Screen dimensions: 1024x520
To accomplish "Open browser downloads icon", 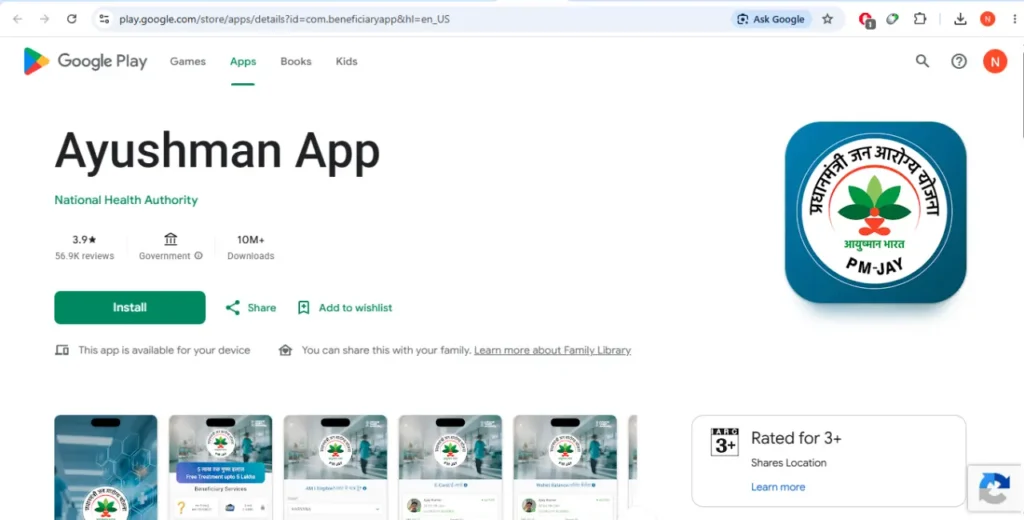I will [x=960, y=19].
